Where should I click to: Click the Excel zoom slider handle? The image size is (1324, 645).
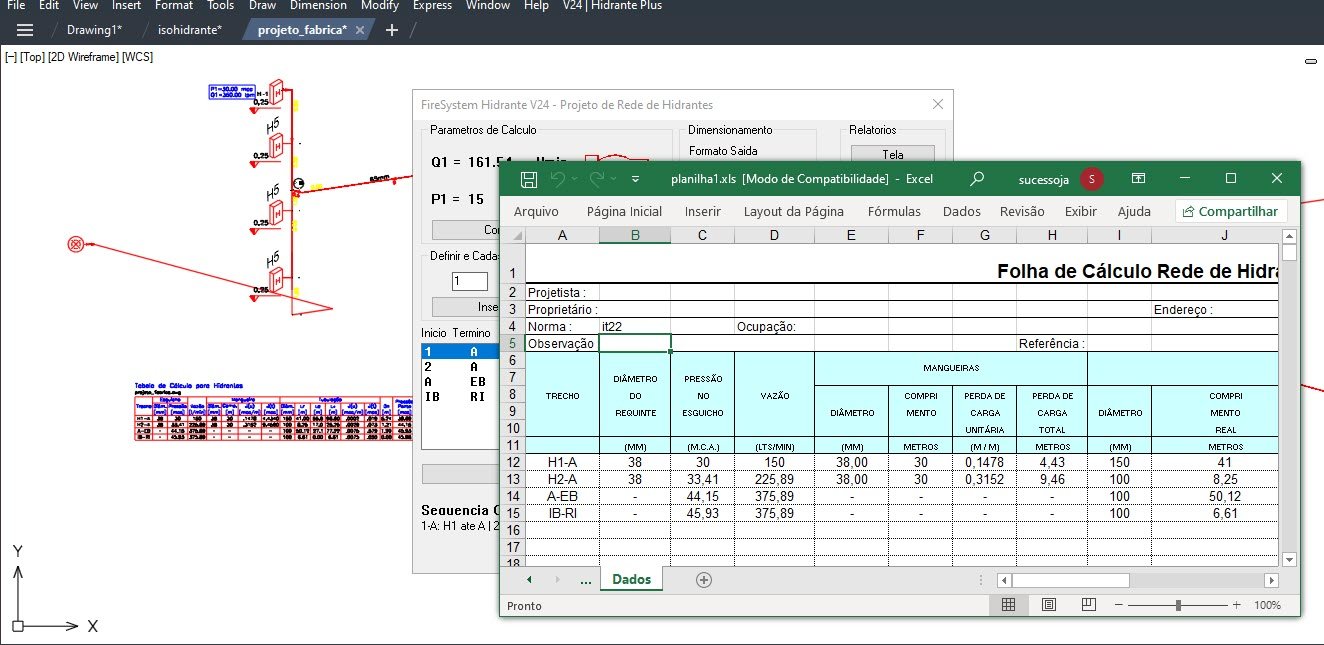click(x=1179, y=605)
